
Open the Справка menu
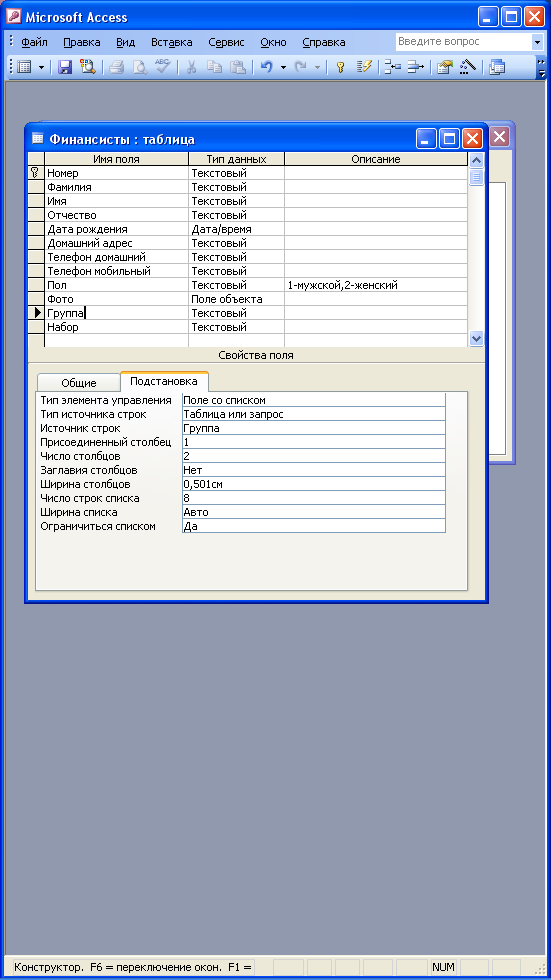pyautogui.click(x=324, y=42)
